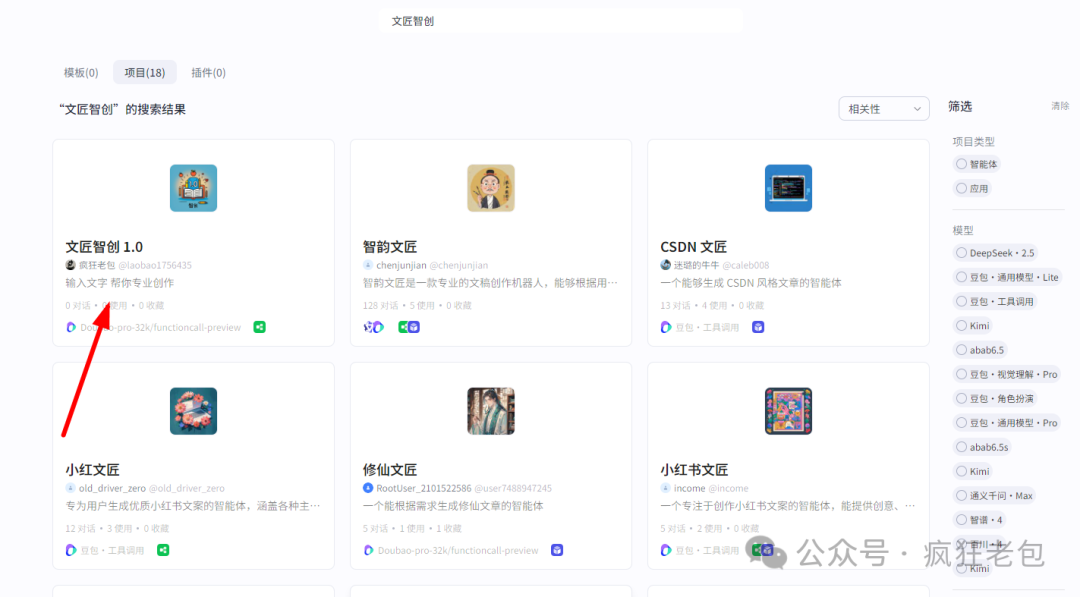Click green publish-channel icon on 文匠智创 1.0 card

260,327
